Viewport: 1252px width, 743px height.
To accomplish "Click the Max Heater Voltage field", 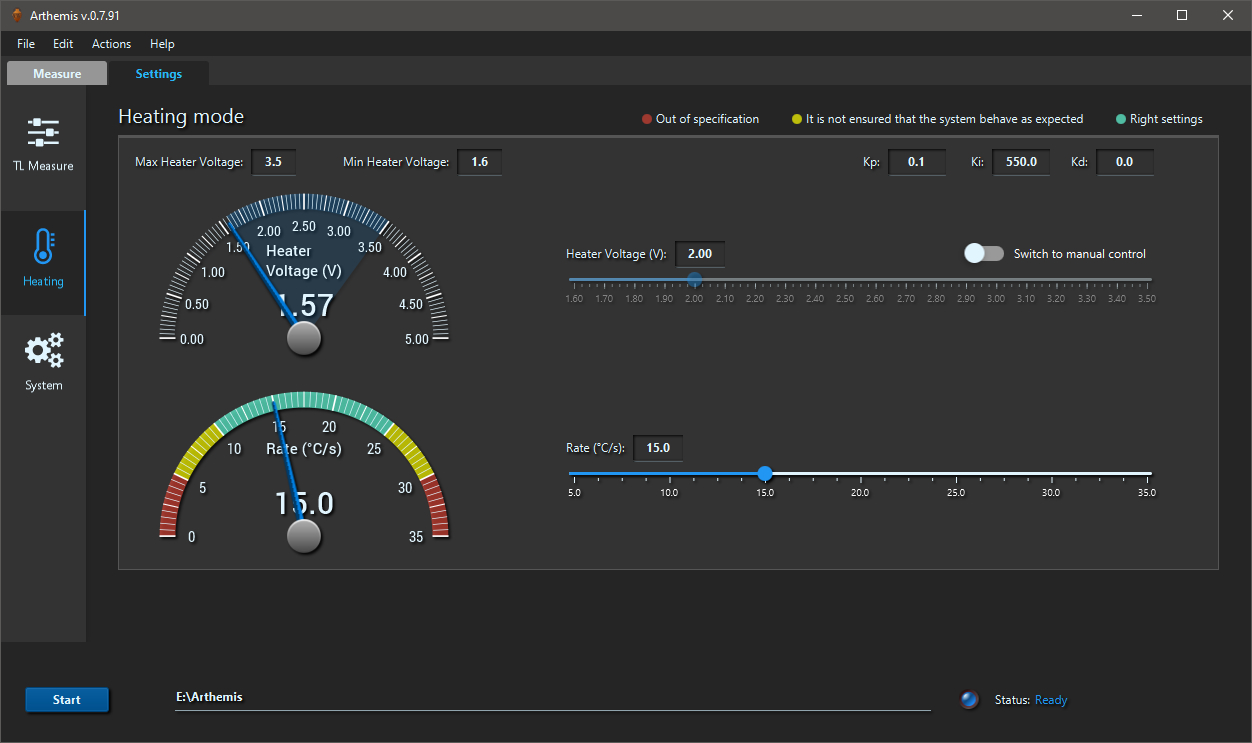I will [x=274, y=162].
